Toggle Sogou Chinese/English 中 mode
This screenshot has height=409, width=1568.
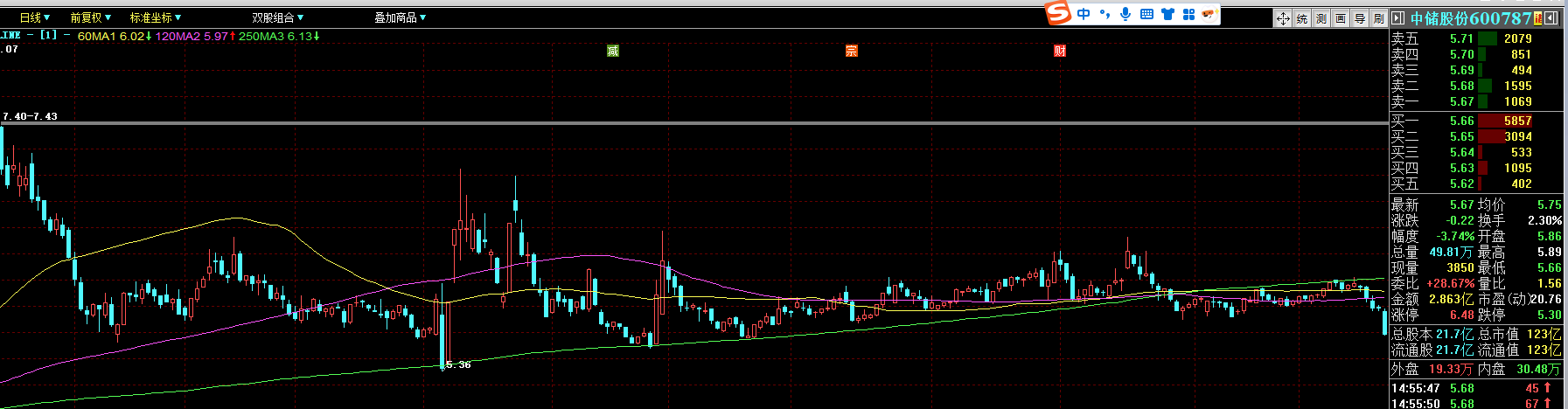click(x=1084, y=14)
